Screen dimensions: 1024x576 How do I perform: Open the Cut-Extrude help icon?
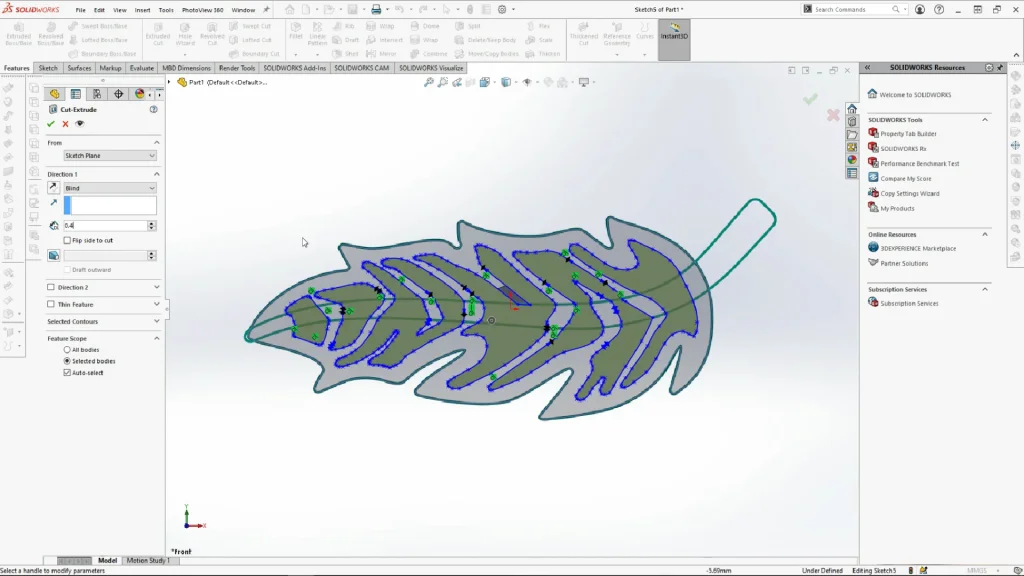point(153,109)
